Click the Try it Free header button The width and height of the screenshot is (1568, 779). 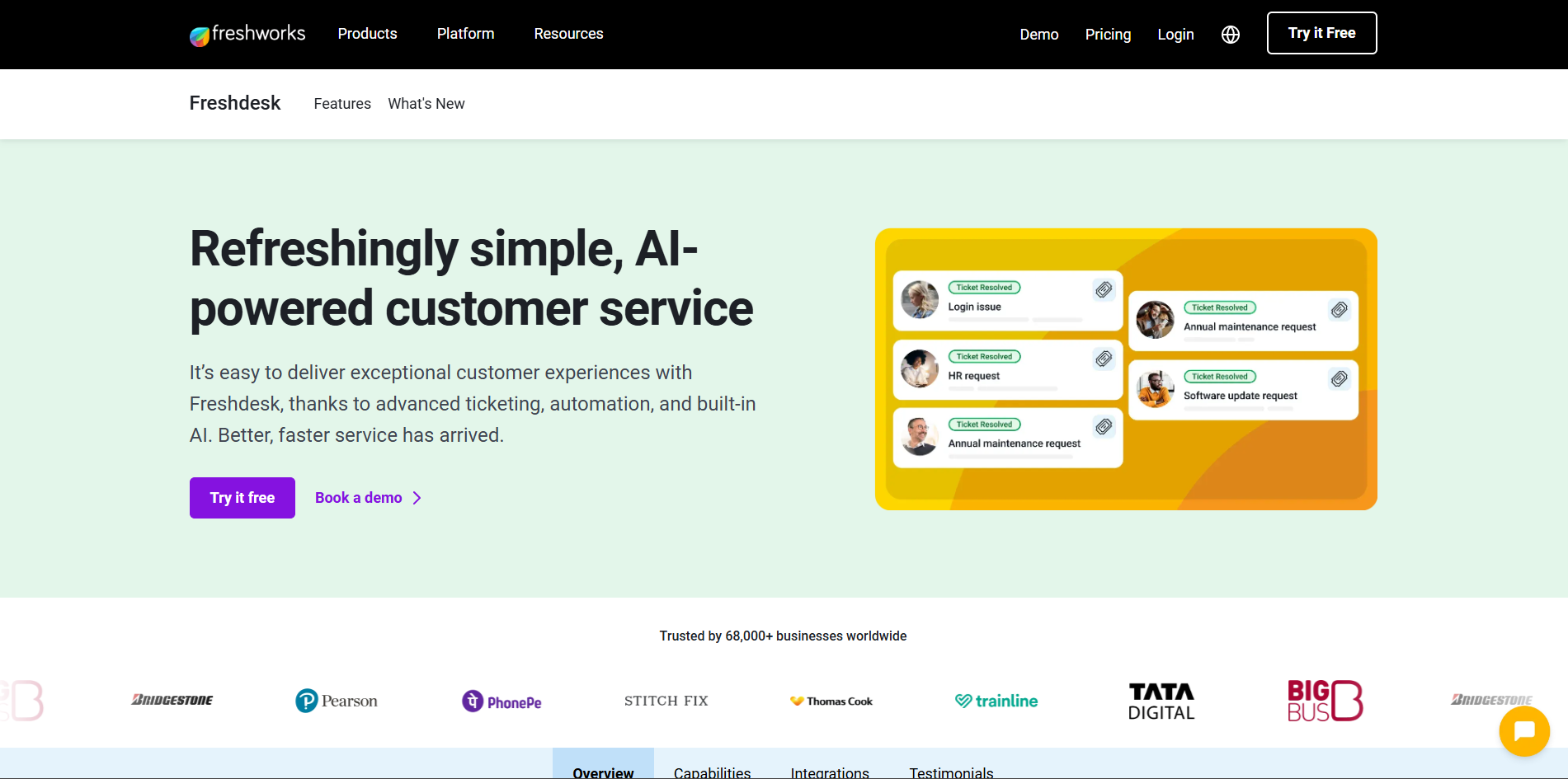pos(1322,33)
